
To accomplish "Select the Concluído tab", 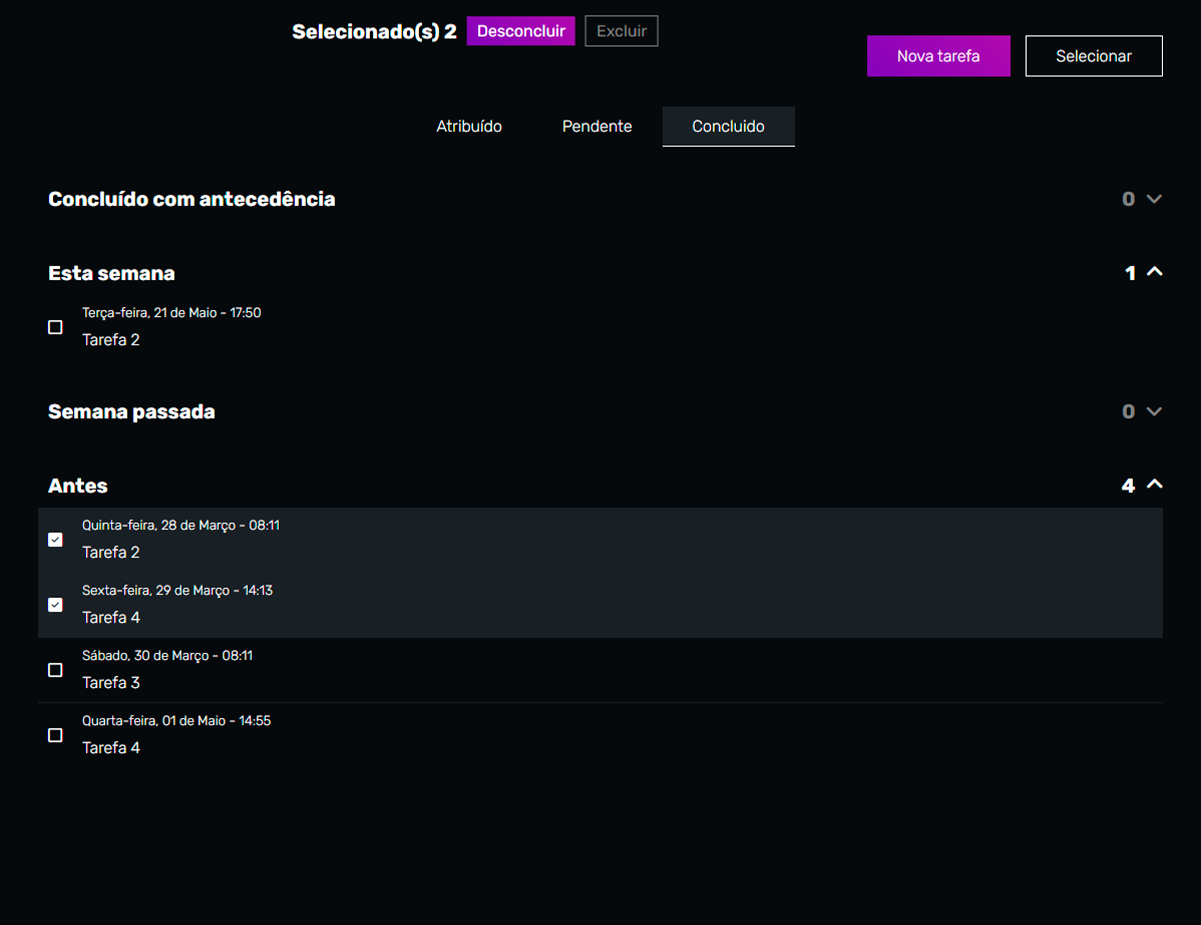I will tap(728, 127).
